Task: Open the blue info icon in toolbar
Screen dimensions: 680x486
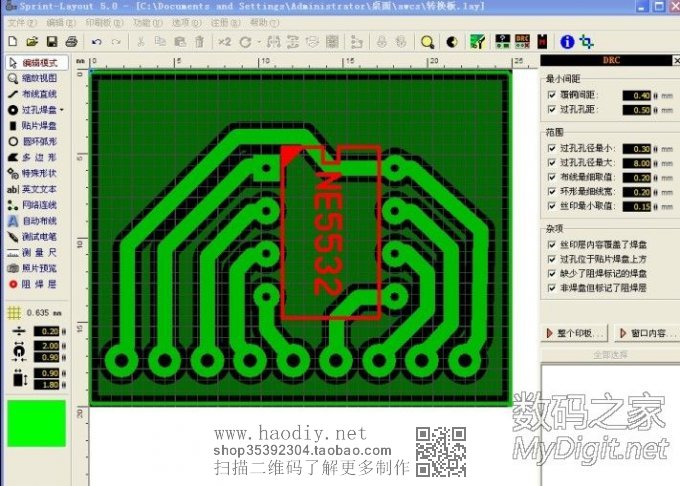Action: (x=567, y=42)
